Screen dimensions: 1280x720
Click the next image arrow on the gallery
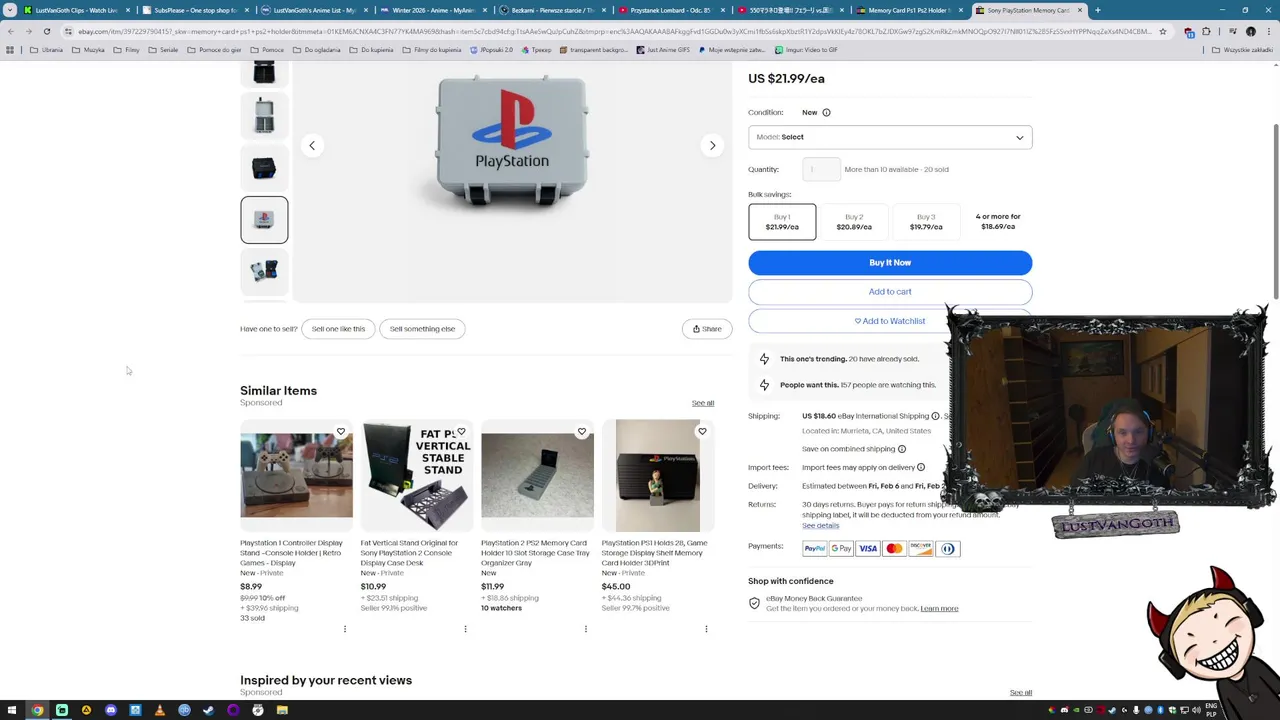coord(712,145)
